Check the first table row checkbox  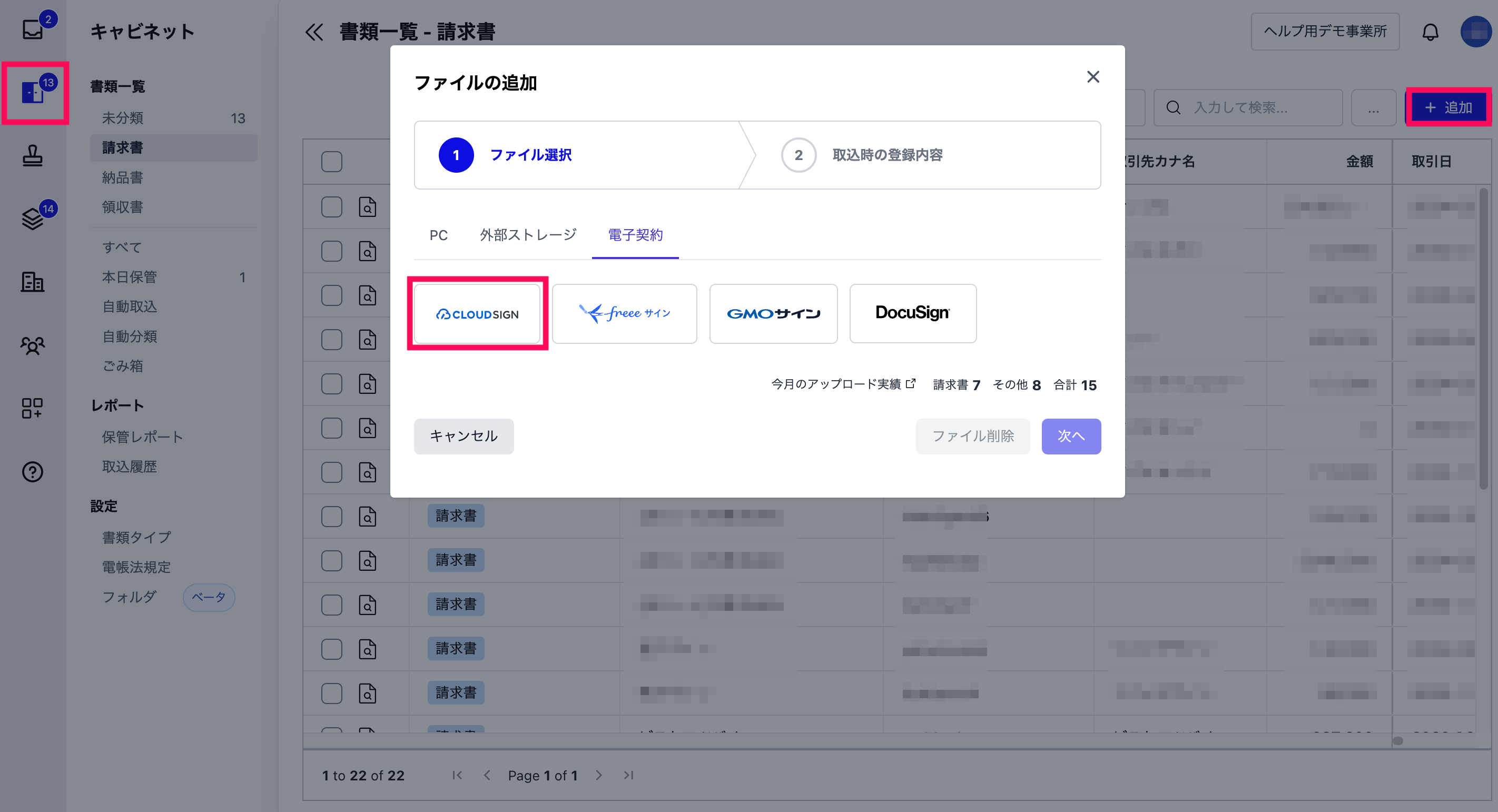(x=331, y=207)
